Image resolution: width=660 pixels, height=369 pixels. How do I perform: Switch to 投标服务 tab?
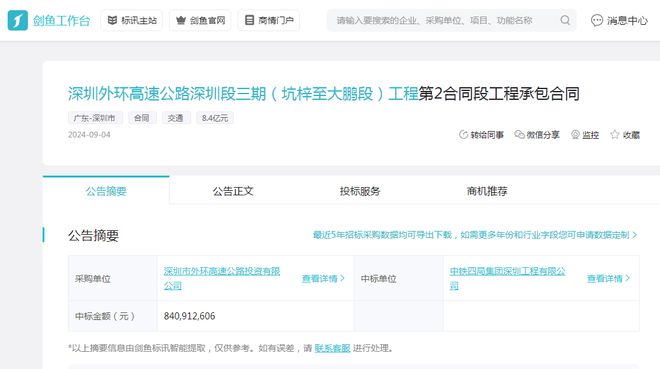[360, 191]
